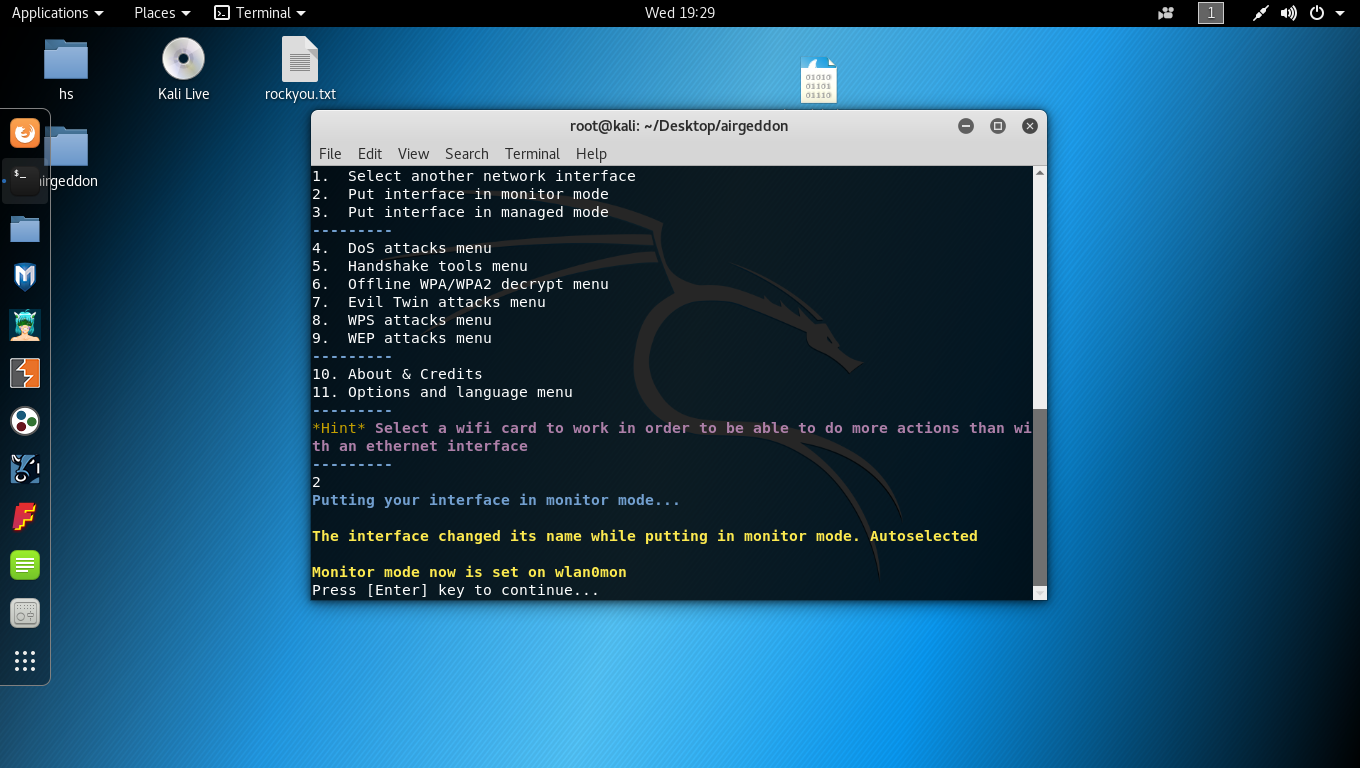Open the BeEF dock icon

point(25,469)
